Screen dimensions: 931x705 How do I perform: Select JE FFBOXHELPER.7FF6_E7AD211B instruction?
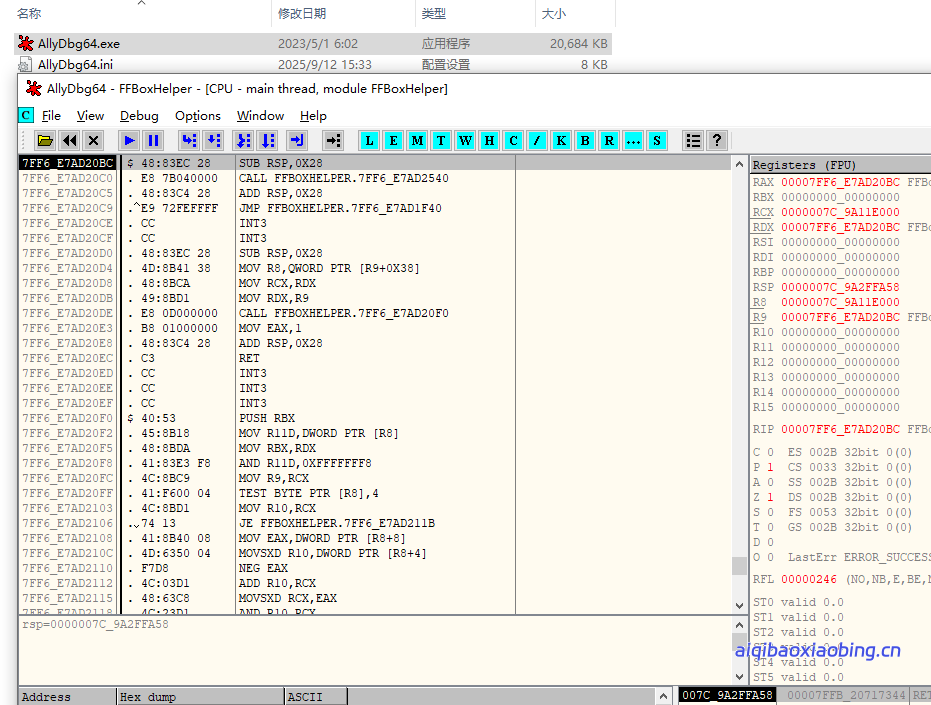pyautogui.click(x=337, y=523)
